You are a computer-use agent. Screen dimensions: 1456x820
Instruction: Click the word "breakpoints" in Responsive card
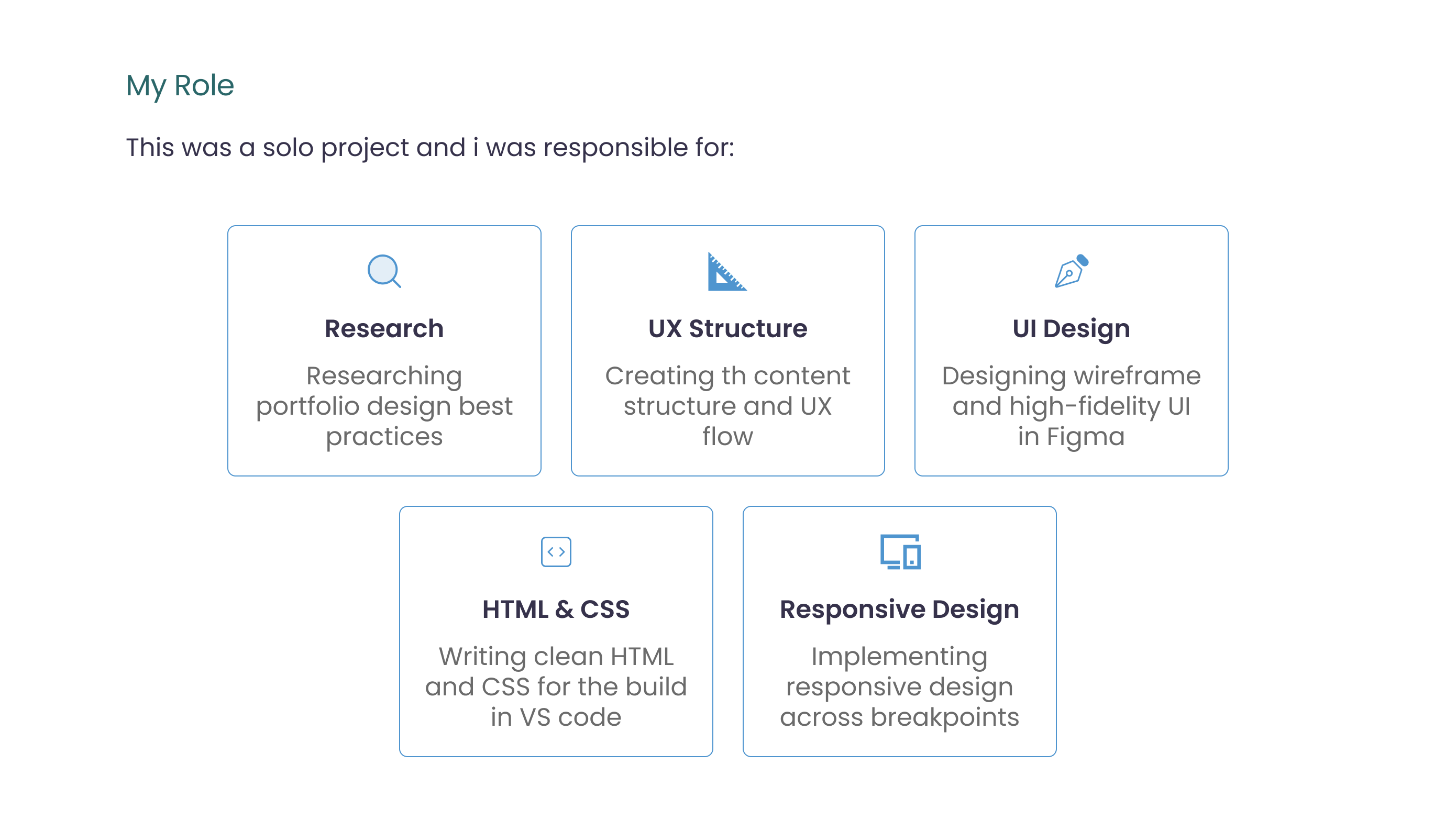[x=944, y=717]
